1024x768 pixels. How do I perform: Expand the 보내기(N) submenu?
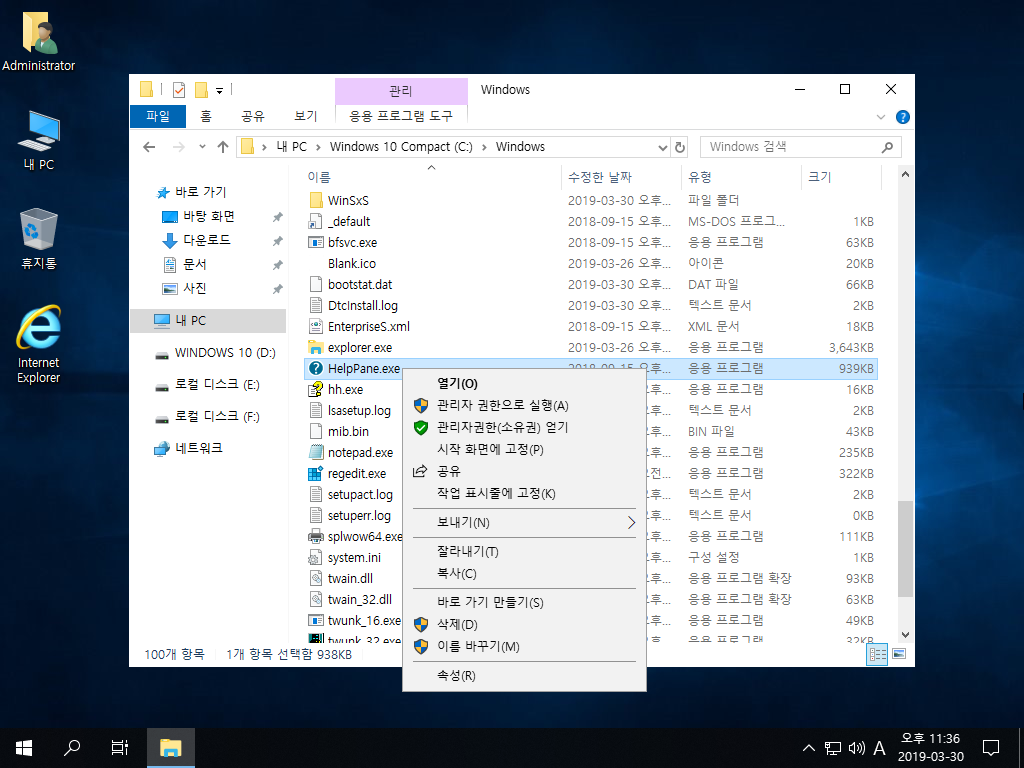[524, 522]
